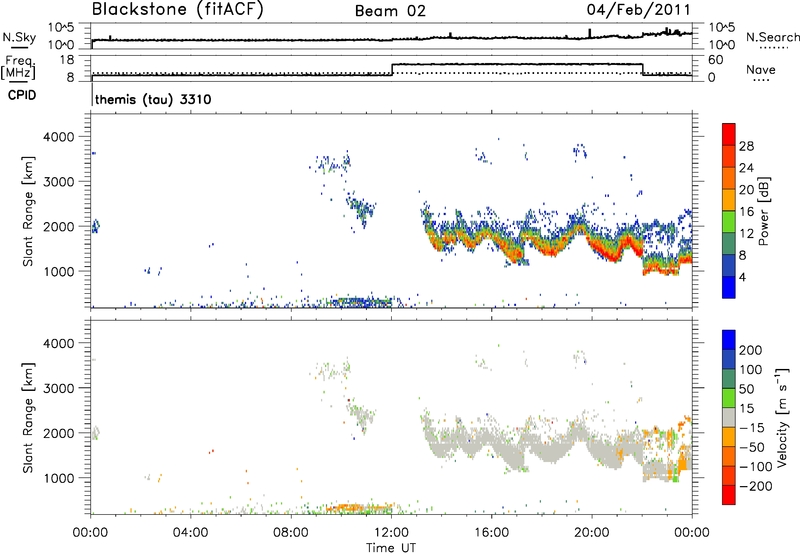Image resolution: width=800 pixels, height=554 pixels.
Task: Click the power panel 'Slant Range [km]' label
Action: (28, 211)
